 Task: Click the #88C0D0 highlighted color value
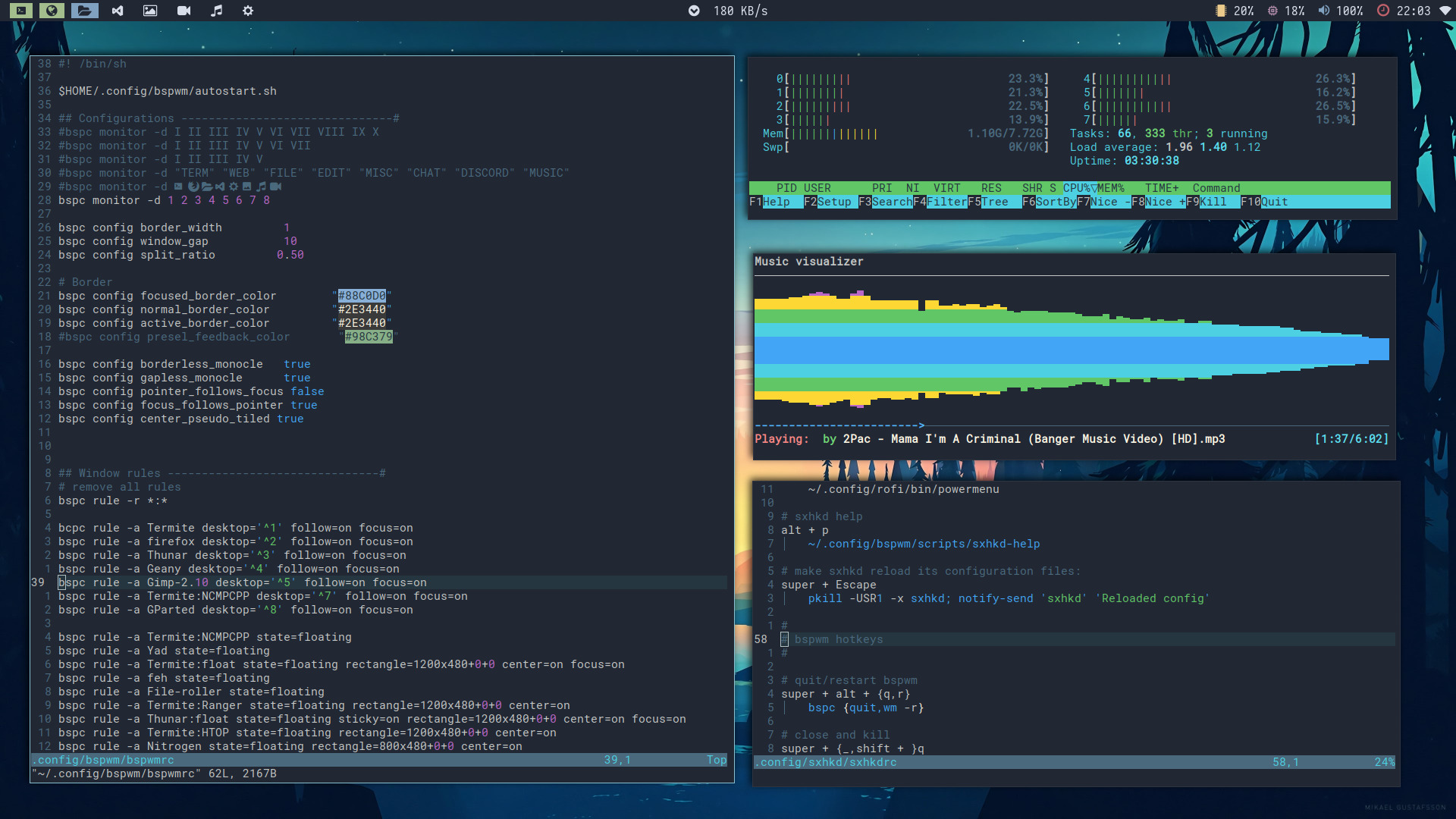362,296
